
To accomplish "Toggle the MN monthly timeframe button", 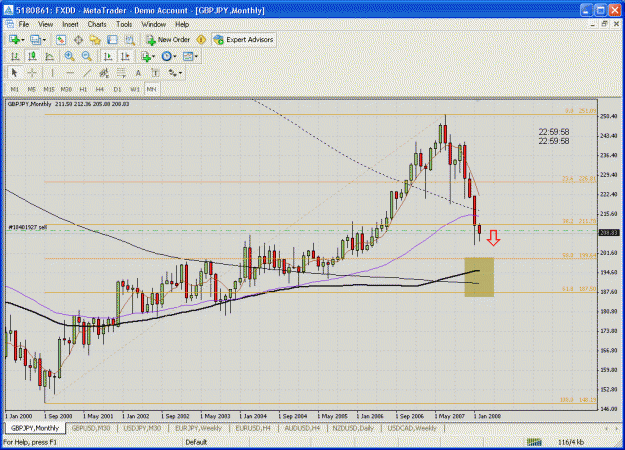I will point(151,89).
